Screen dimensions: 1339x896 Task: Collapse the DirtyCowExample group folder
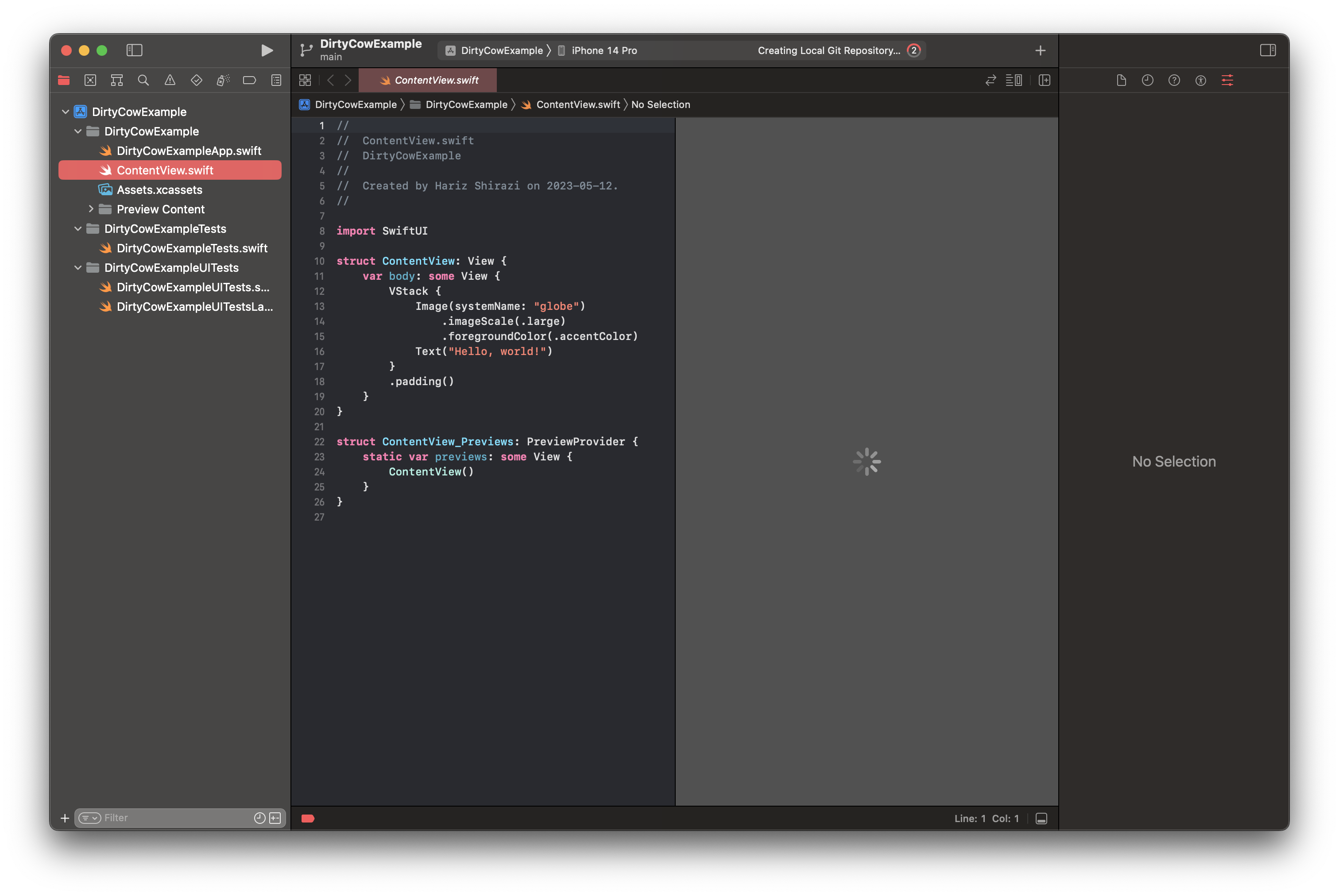coord(78,131)
